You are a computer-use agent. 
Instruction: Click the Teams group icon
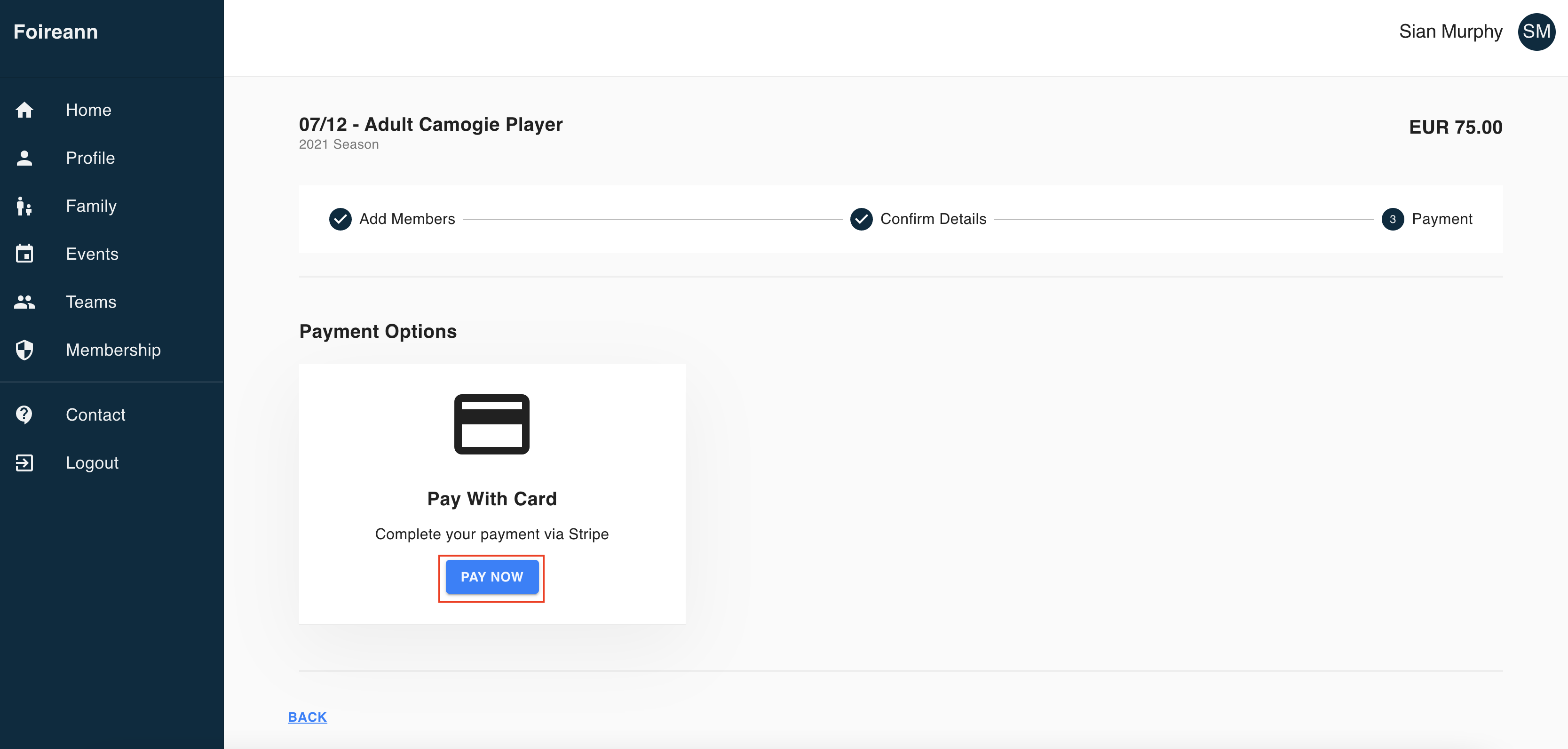[x=24, y=302]
